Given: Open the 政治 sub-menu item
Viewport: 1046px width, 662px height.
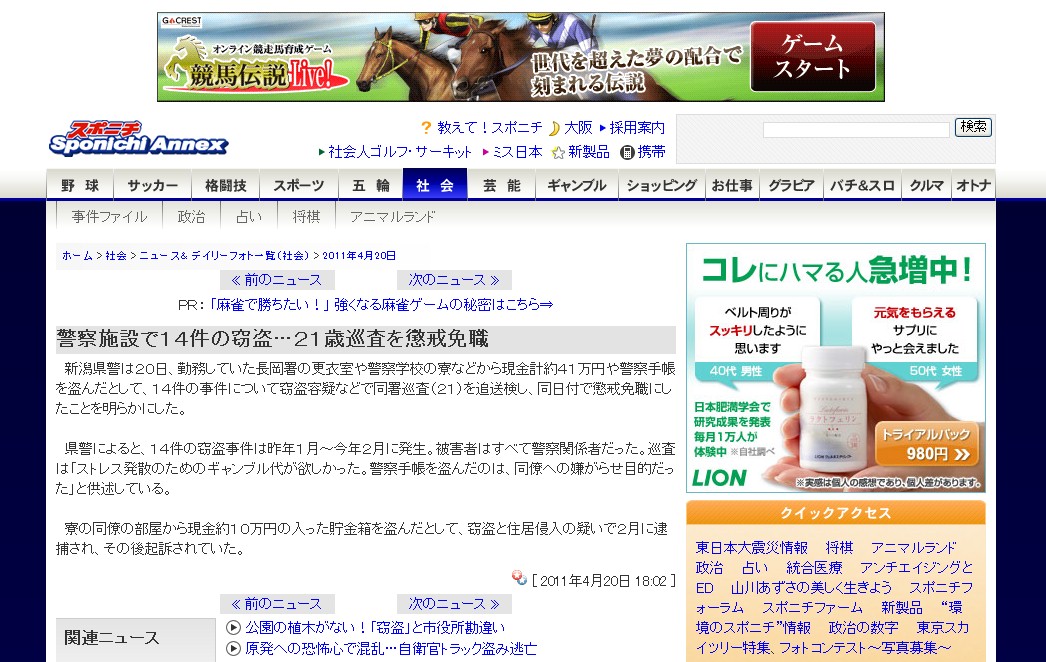Looking at the screenshot, I should tap(191, 217).
